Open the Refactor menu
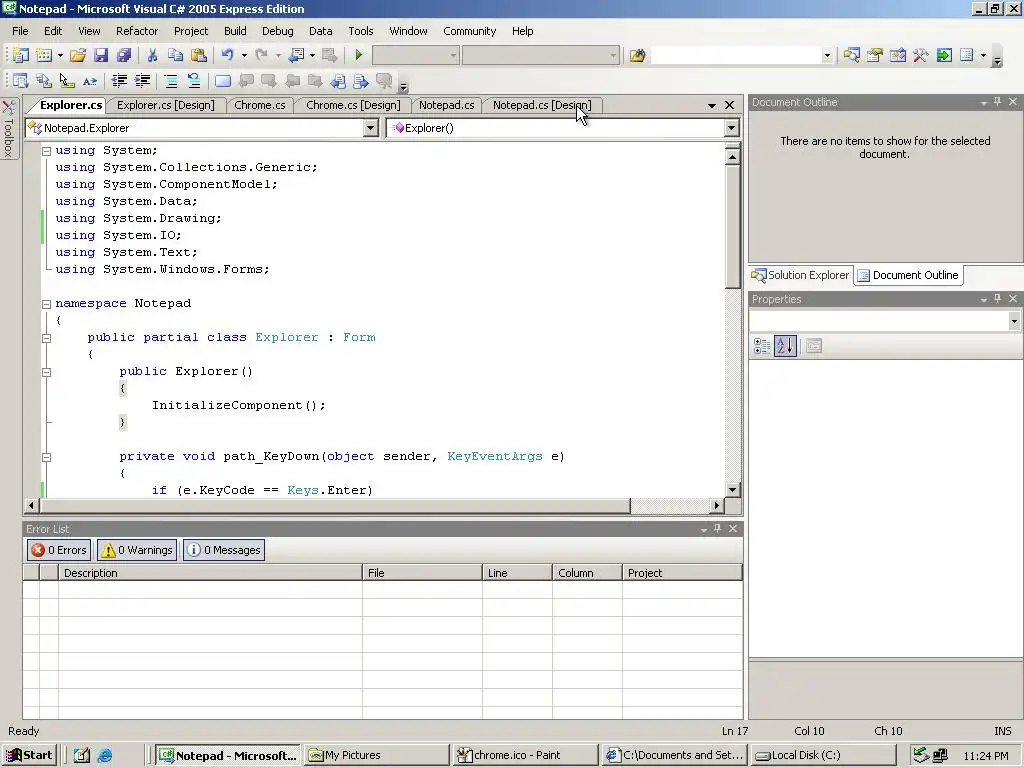 (136, 31)
